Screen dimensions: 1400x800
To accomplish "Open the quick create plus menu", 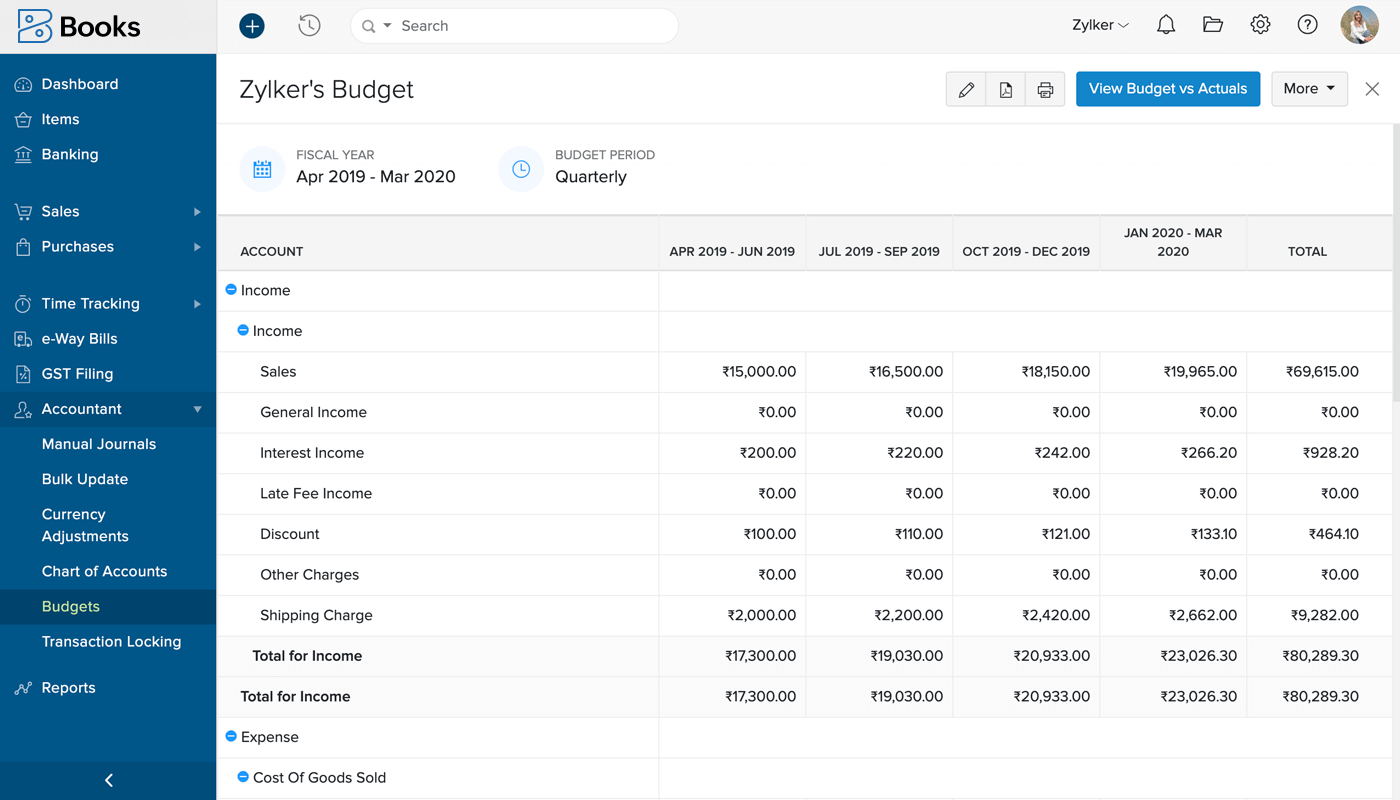I will click(251, 25).
